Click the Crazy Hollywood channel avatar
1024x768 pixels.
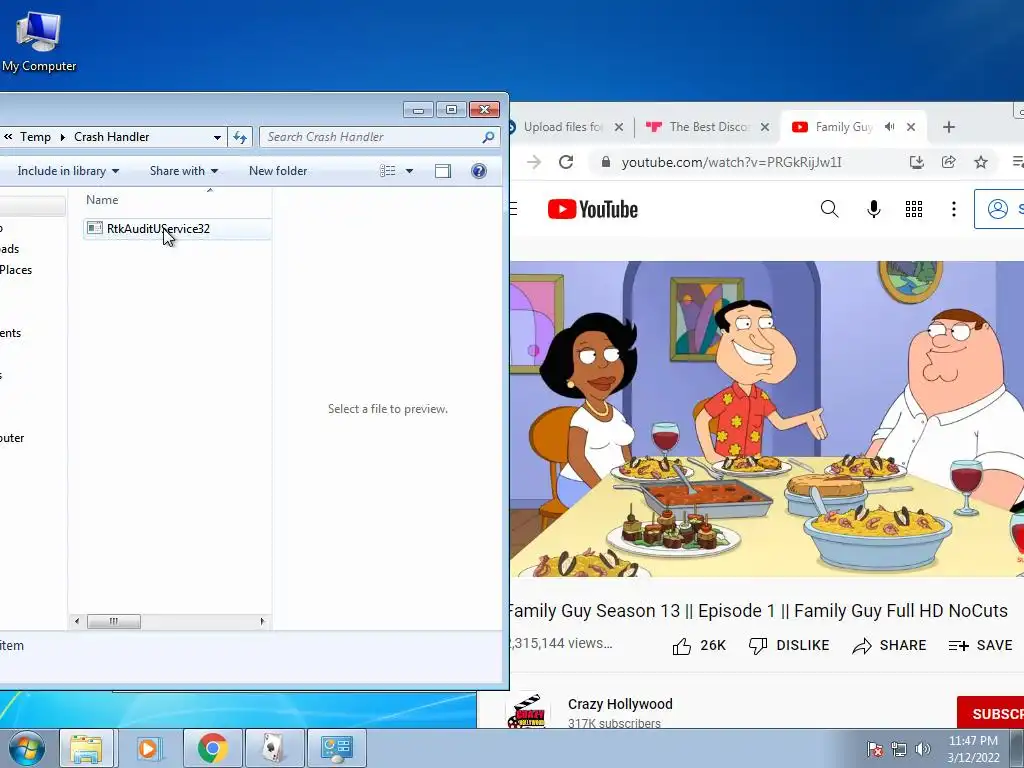point(526,711)
